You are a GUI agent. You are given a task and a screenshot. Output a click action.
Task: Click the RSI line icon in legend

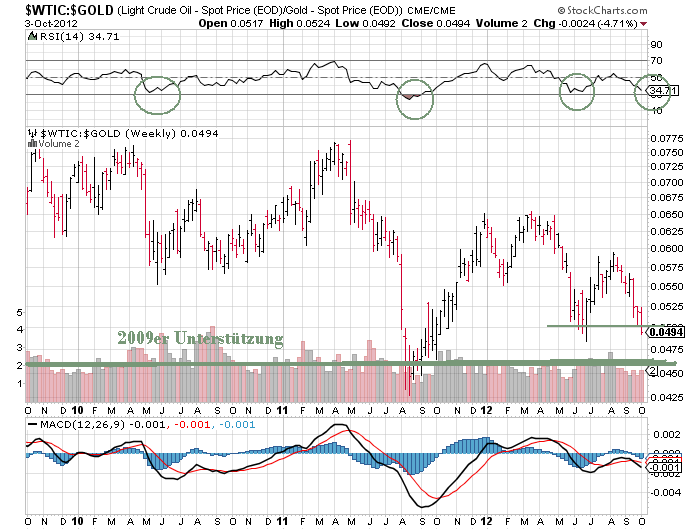(x=31, y=35)
